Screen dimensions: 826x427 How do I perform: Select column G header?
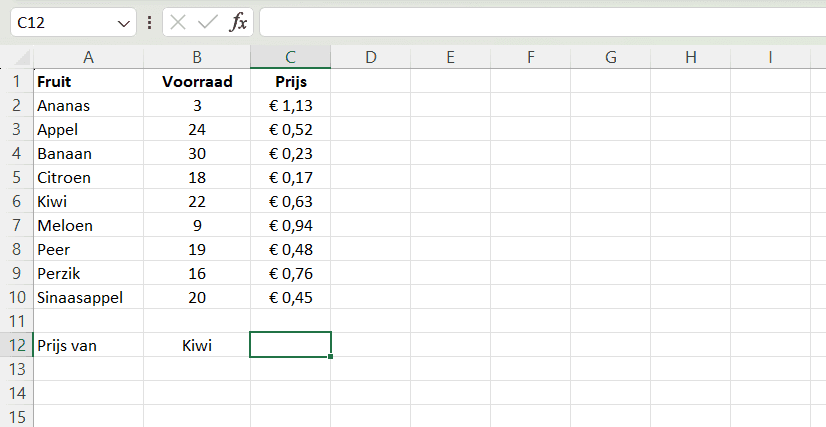611,57
